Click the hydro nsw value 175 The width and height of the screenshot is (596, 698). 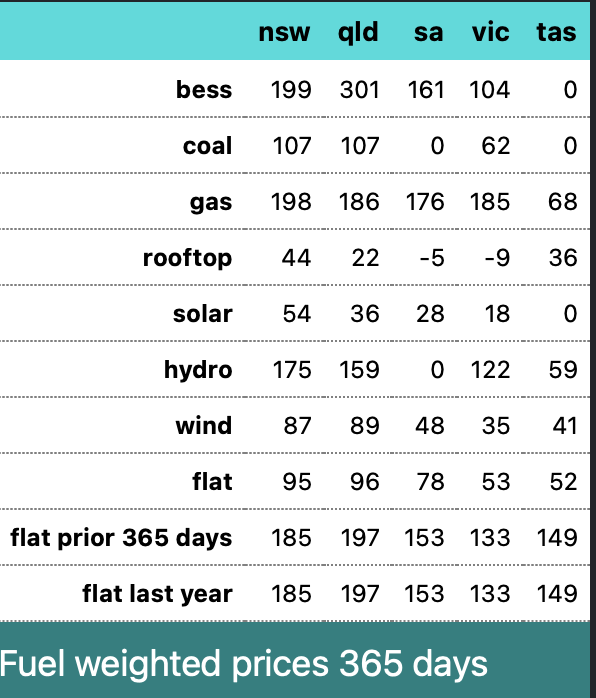coord(292,370)
